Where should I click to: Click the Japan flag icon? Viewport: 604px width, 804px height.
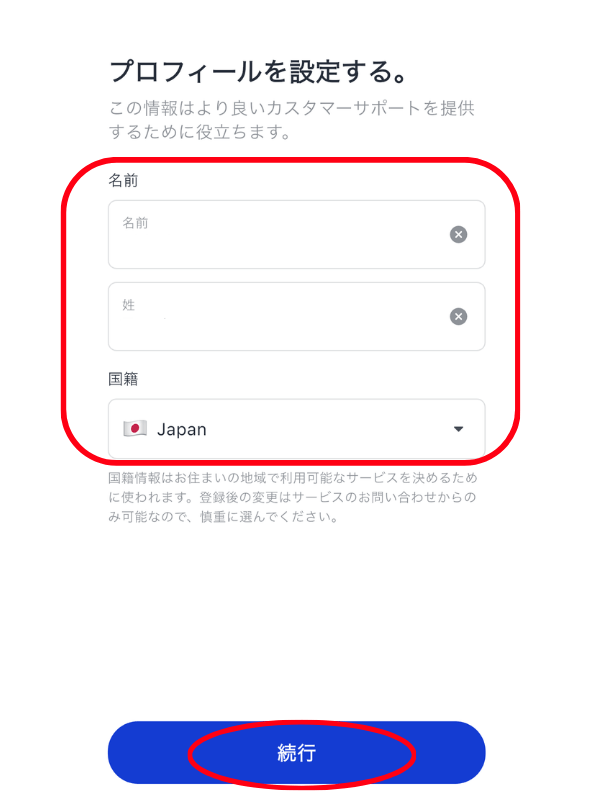coord(135,428)
